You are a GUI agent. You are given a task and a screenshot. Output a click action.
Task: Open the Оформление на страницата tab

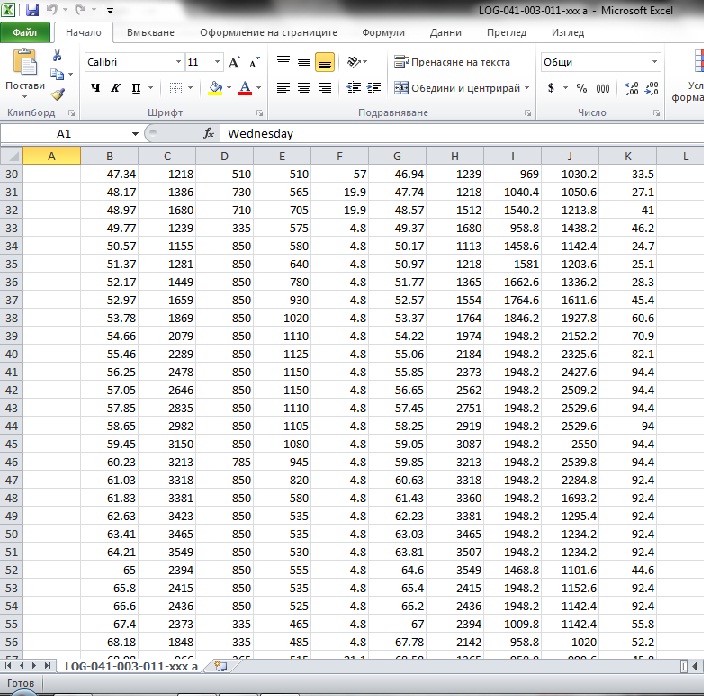coord(267,32)
